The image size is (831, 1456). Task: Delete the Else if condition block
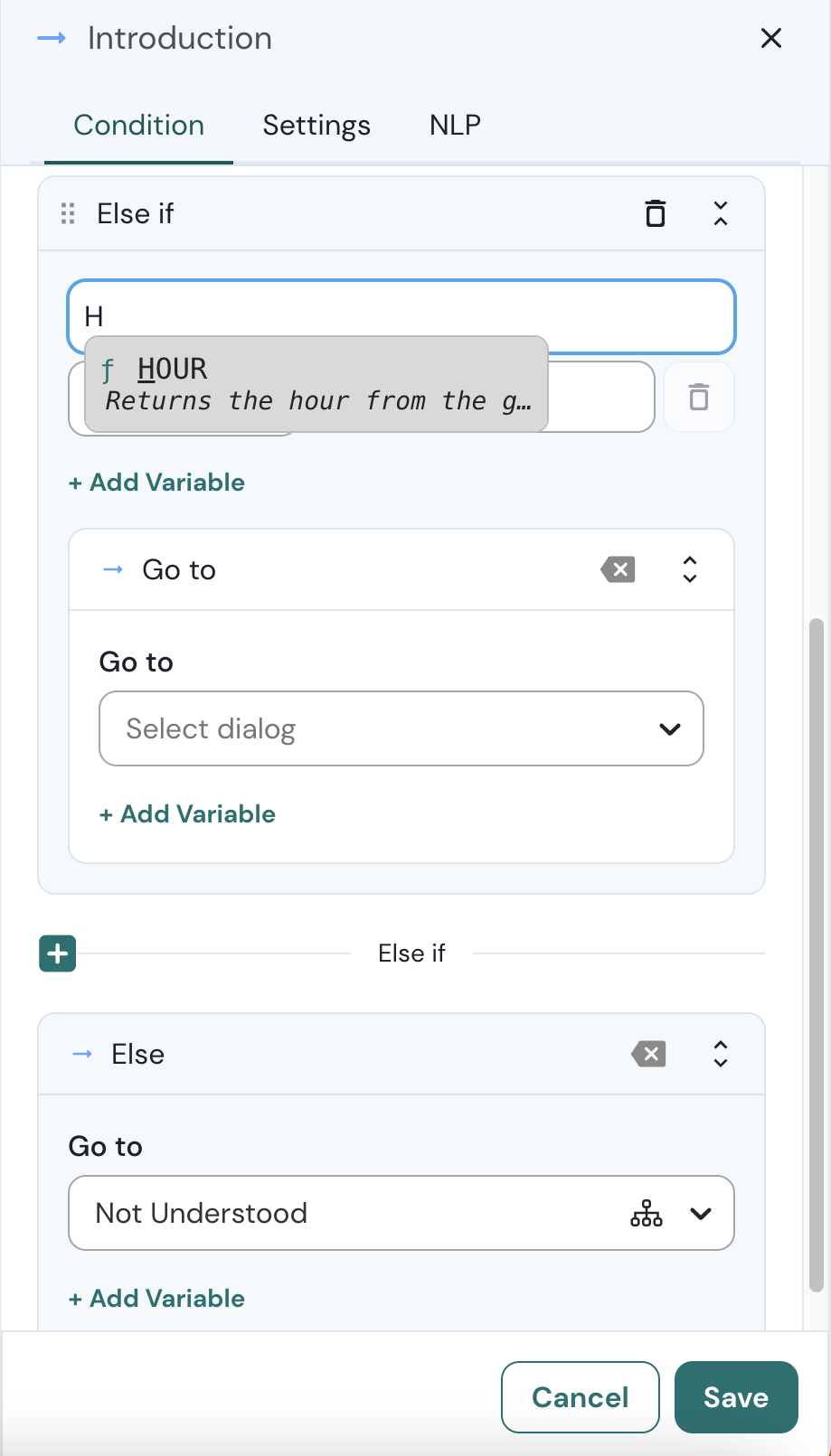[656, 214]
